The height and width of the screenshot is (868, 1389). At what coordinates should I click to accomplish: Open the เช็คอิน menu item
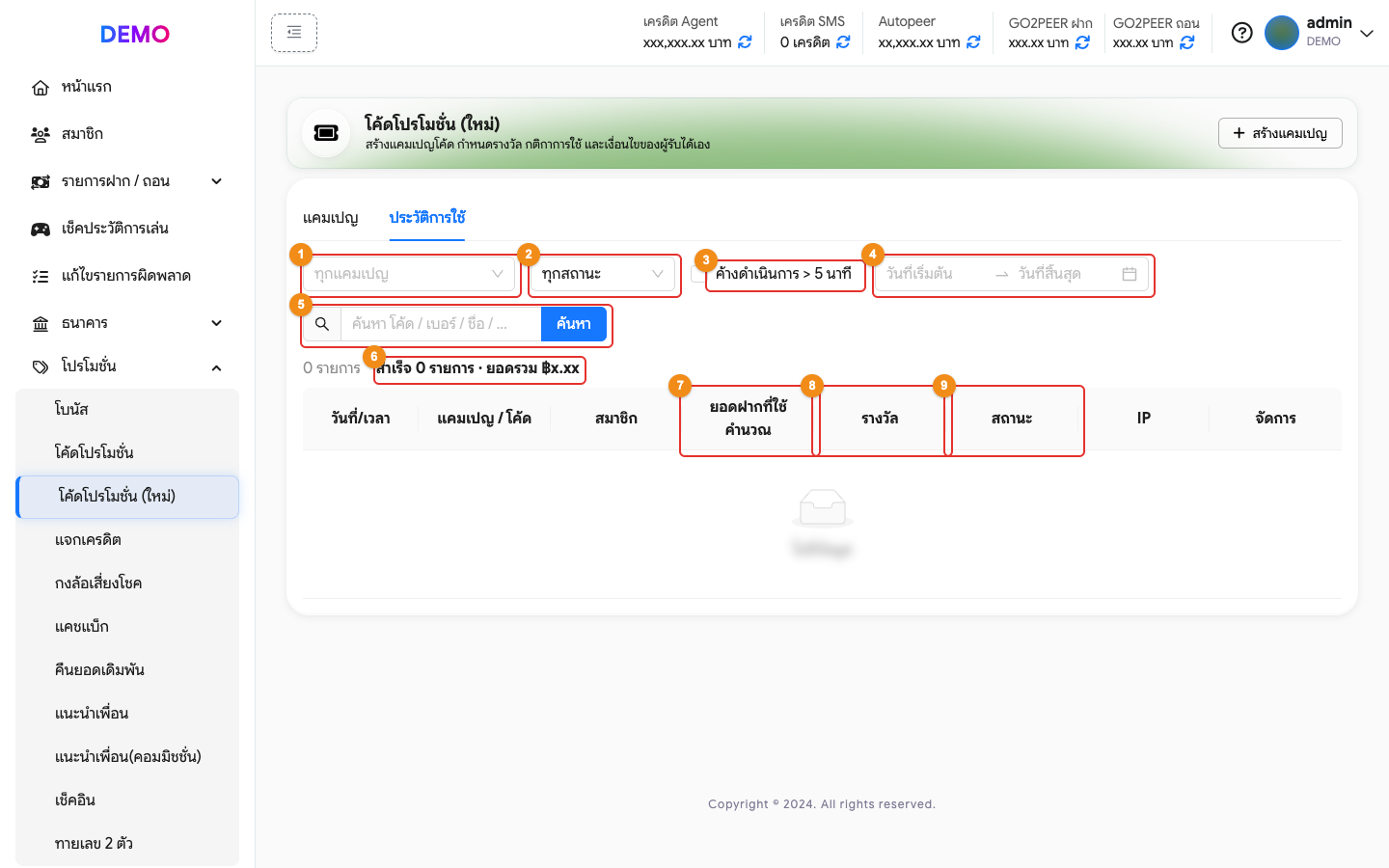click(x=127, y=800)
